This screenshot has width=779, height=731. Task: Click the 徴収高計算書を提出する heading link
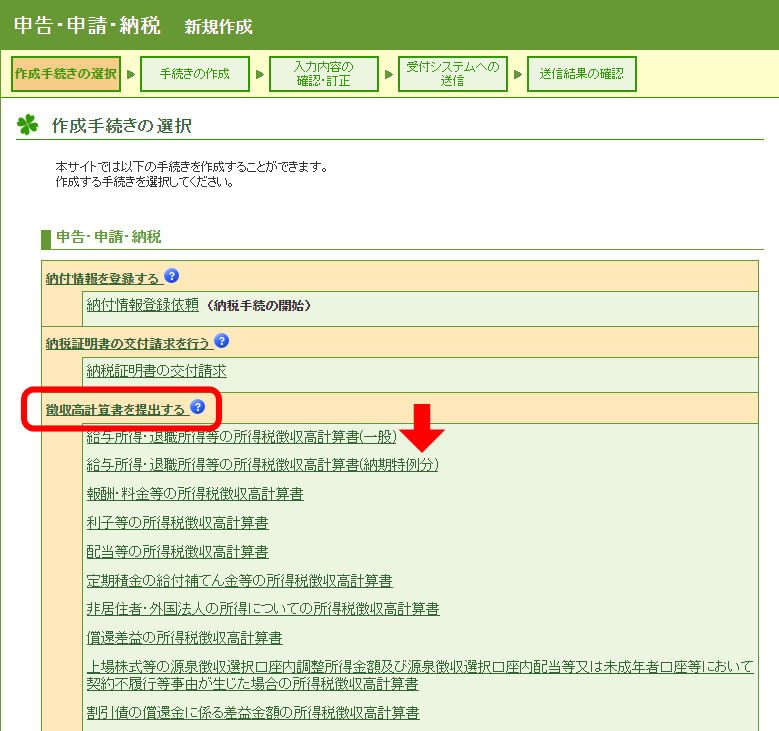[116, 409]
